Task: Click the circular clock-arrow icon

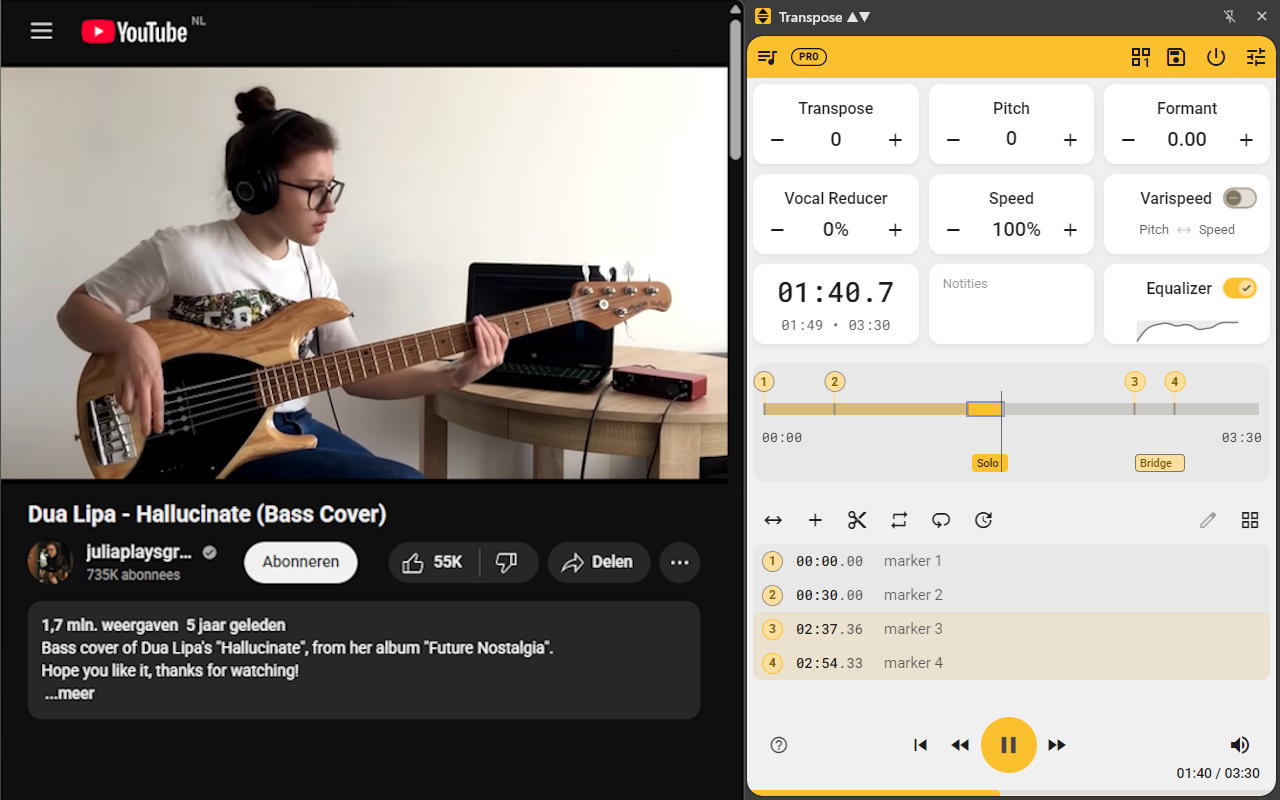Action: click(x=983, y=520)
